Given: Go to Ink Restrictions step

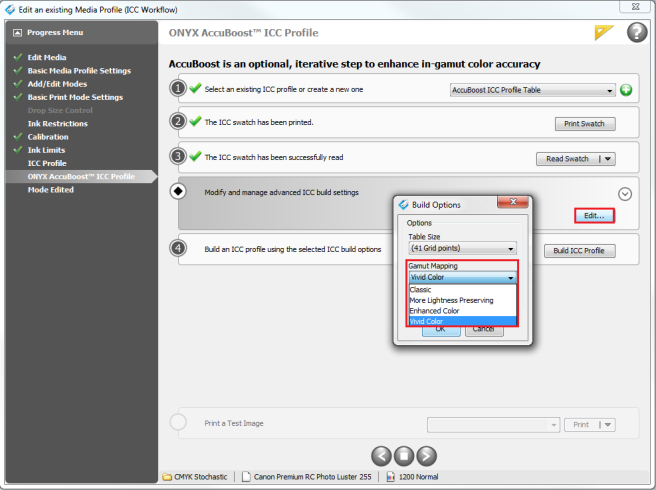Looking at the screenshot, I should click(58, 123).
